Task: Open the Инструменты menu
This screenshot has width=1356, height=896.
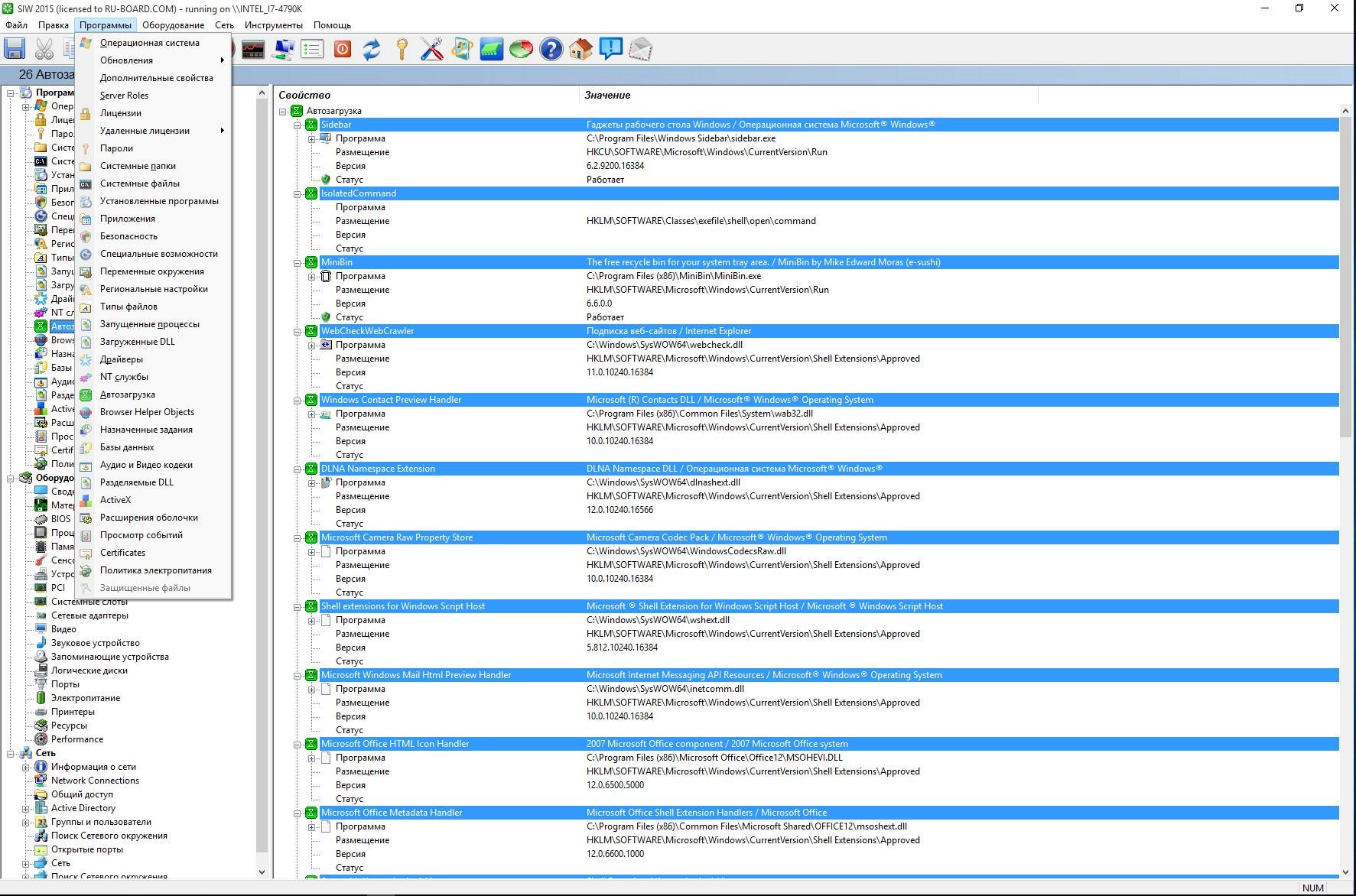Action: (273, 25)
